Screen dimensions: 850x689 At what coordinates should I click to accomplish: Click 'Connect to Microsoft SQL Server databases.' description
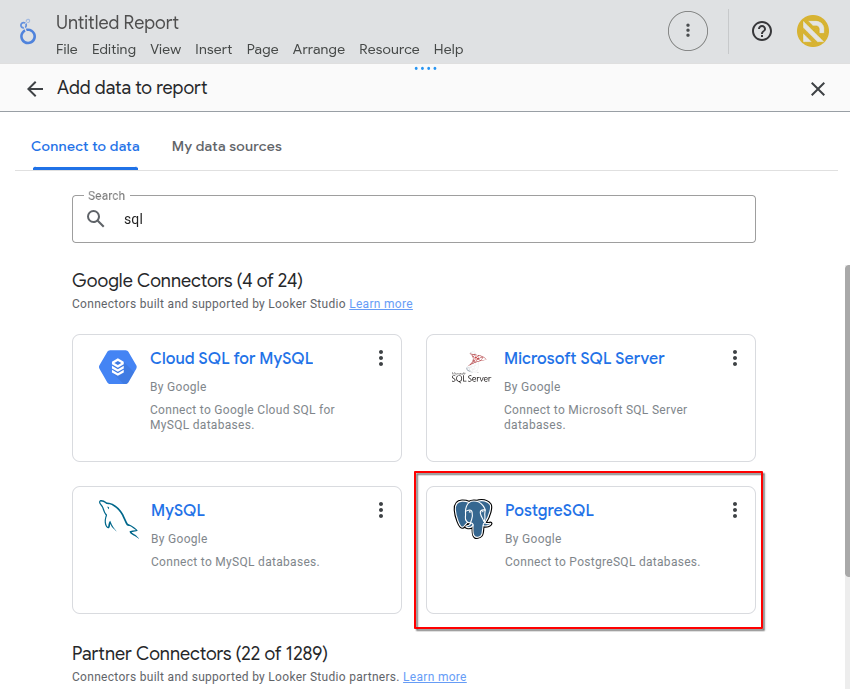point(595,417)
